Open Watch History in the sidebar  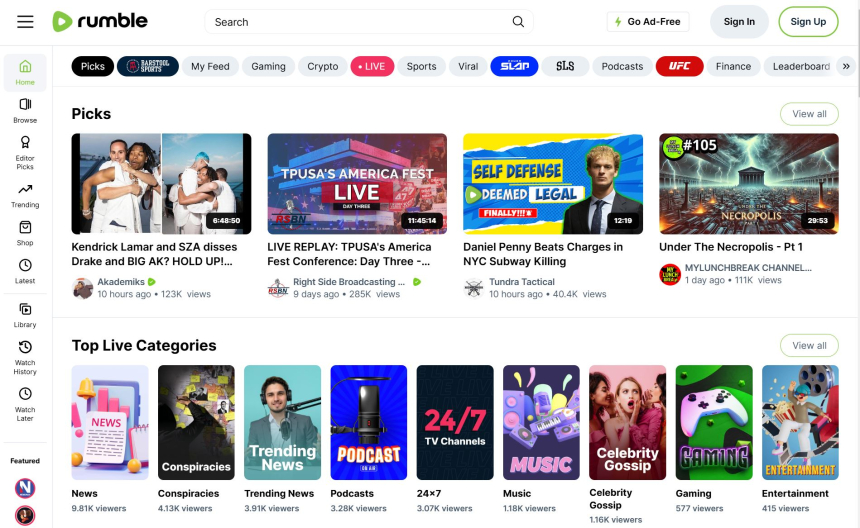tap(25, 357)
